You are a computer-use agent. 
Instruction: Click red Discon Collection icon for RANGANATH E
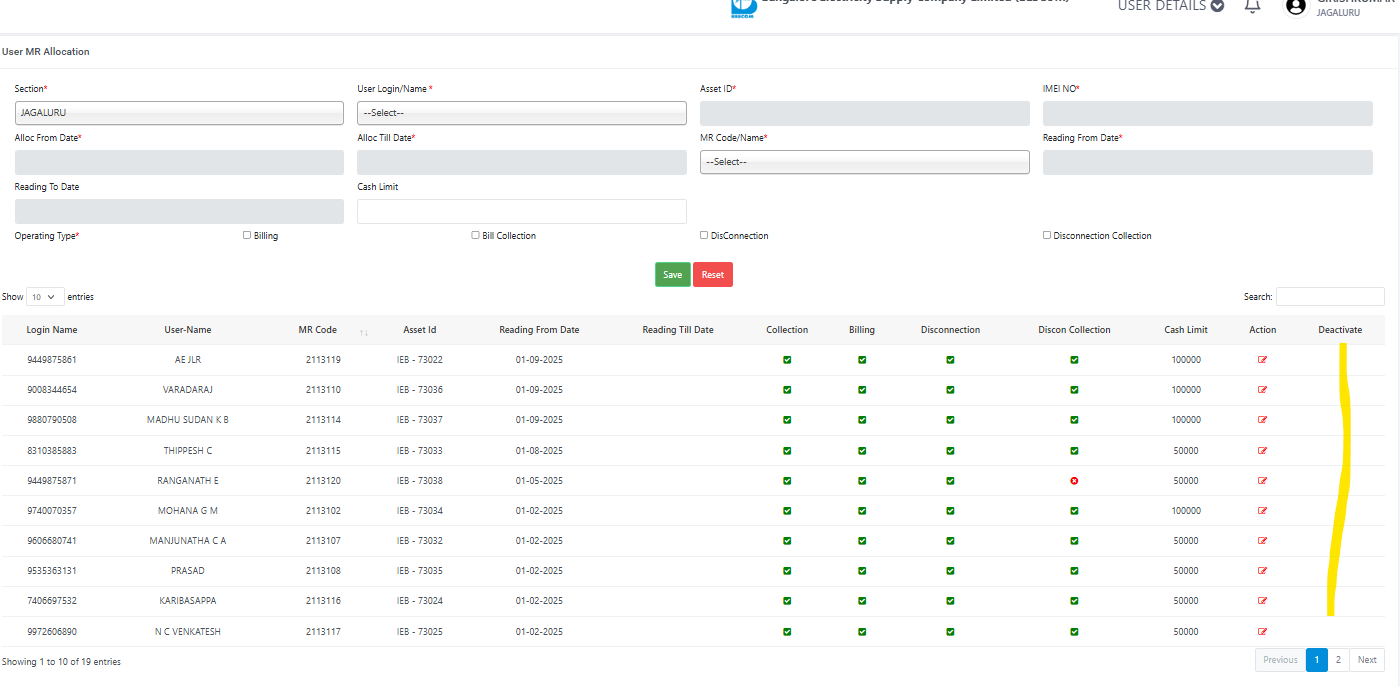coord(1074,481)
